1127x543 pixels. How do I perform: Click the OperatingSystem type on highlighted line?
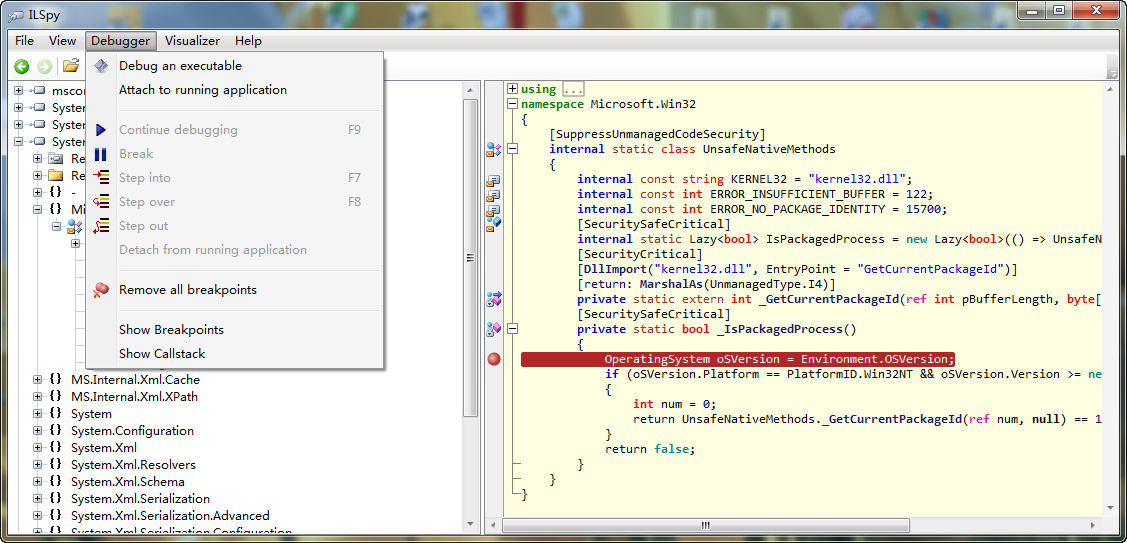(x=657, y=359)
